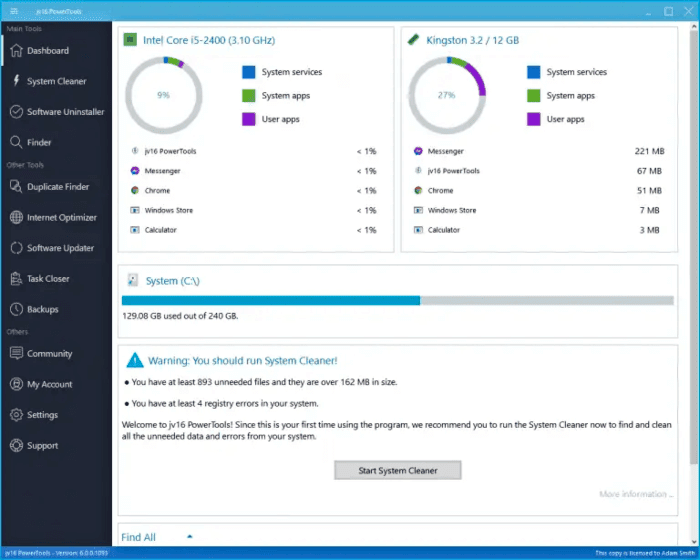Viewport: 700px width, 560px height.
Task: Open the Software Updater circular icon
Action: pos(17,248)
